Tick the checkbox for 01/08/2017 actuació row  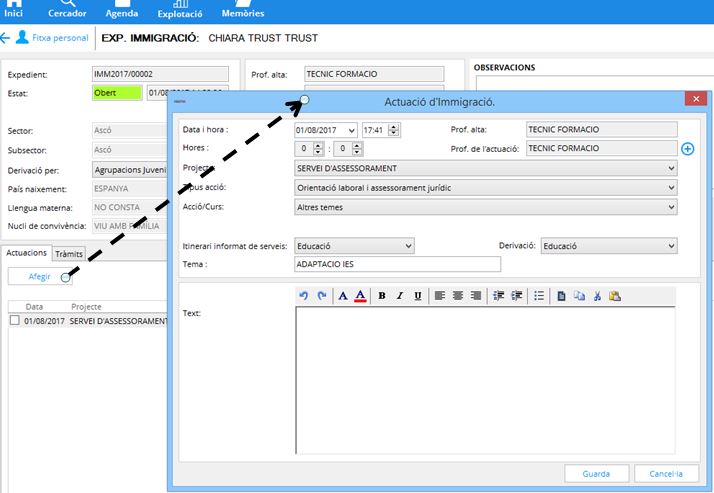coord(14,321)
